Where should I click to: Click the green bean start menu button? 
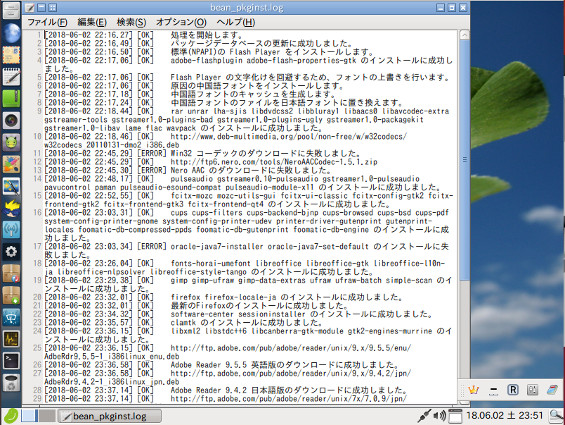click(x=11, y=416)
